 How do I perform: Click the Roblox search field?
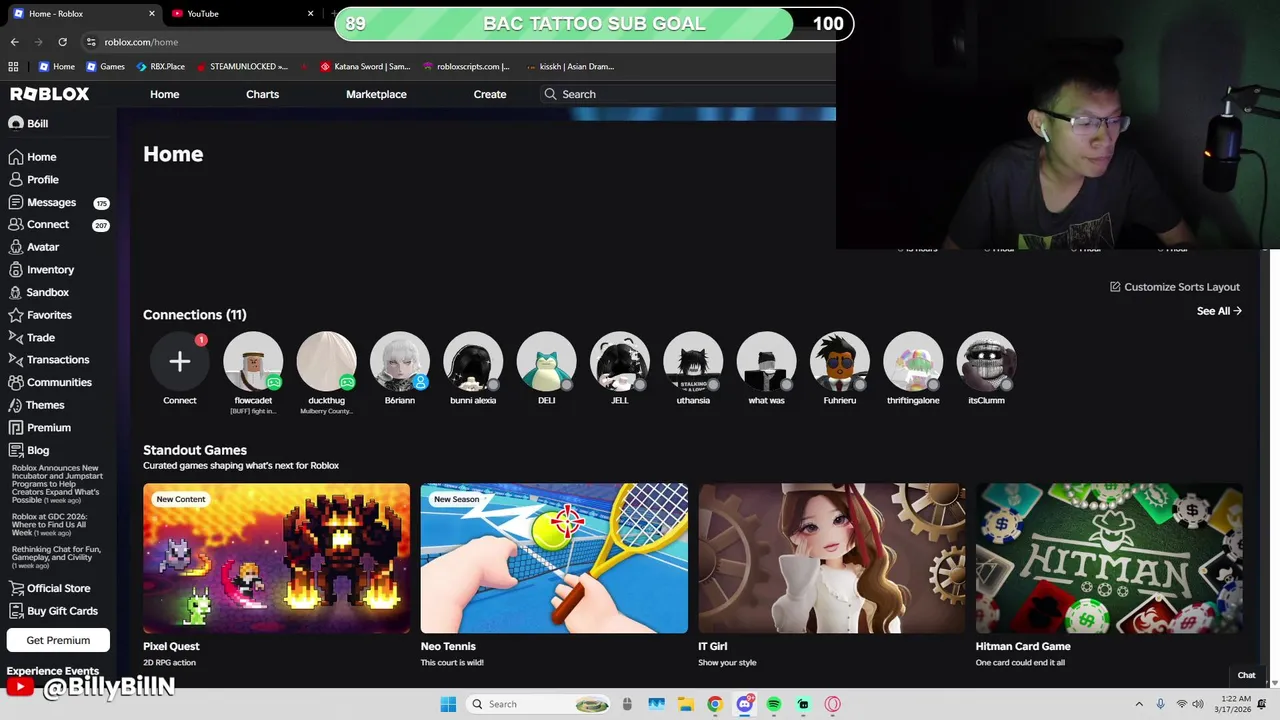688,94
